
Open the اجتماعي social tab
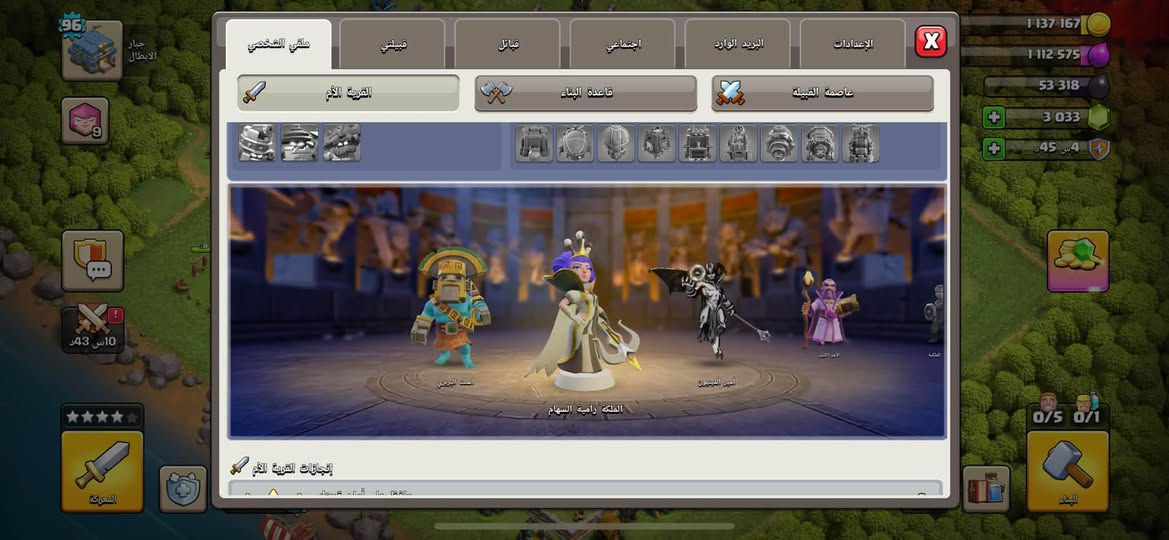(623, 44)
